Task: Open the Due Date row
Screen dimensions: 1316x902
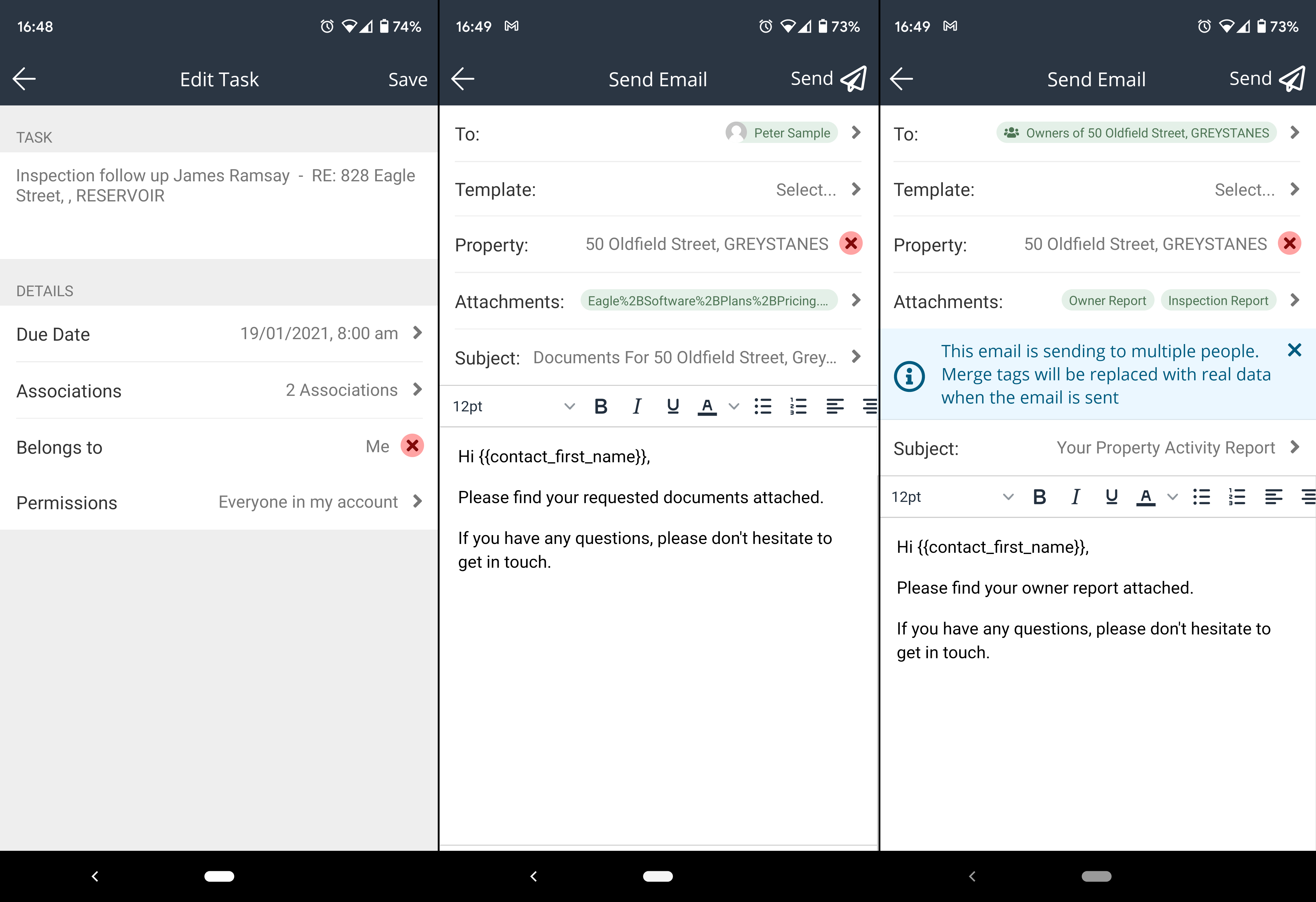Action: click(x=219, y=334)
